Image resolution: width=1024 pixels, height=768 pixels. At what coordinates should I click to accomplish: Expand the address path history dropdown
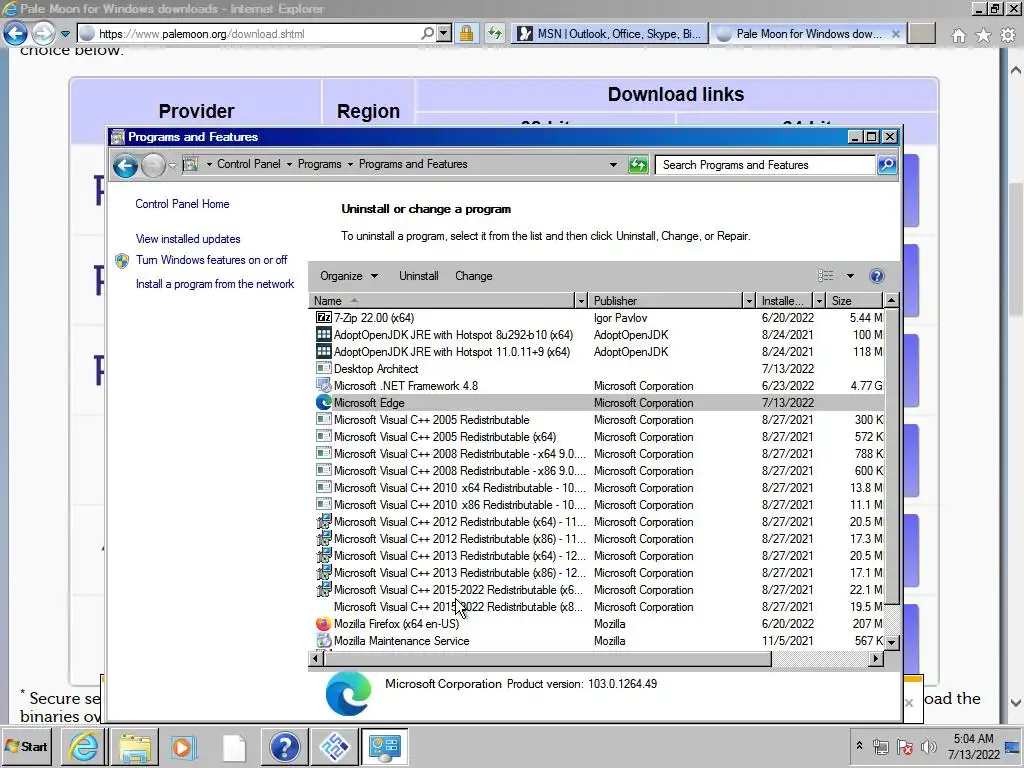613,165
